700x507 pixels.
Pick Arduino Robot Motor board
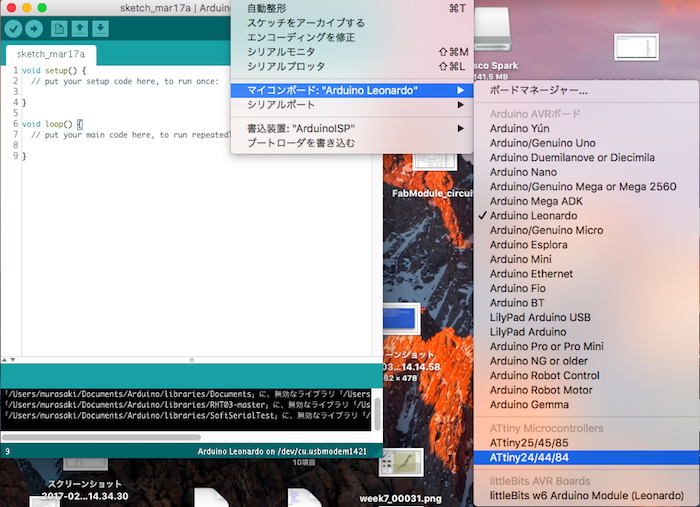click(x=586, y=390)
